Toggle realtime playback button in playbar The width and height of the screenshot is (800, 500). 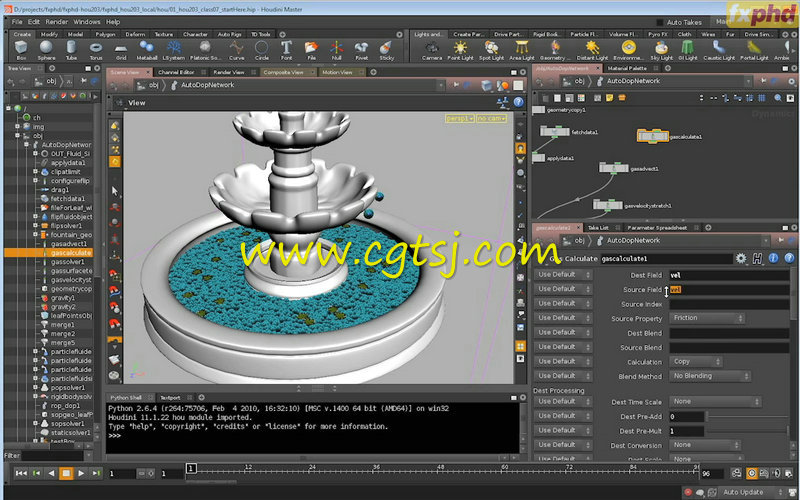click(752, 473)
